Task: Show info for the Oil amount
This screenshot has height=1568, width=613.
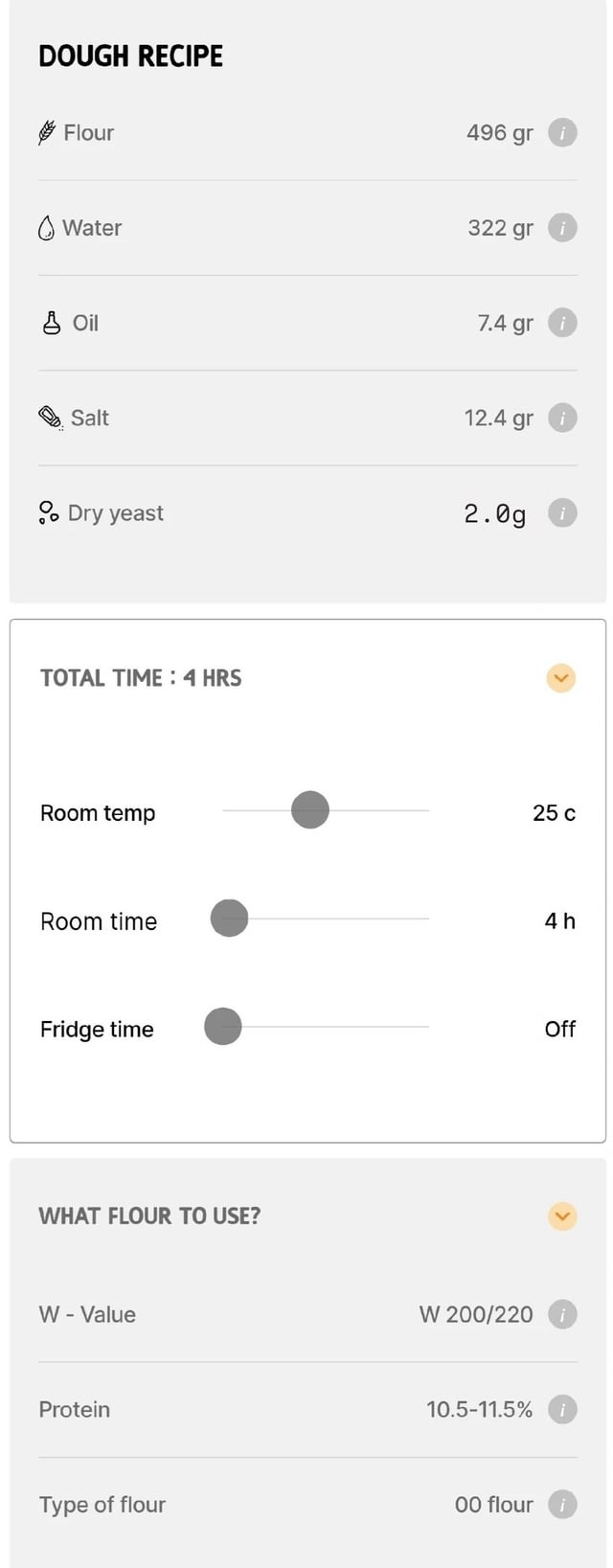Action: point(562,323)
